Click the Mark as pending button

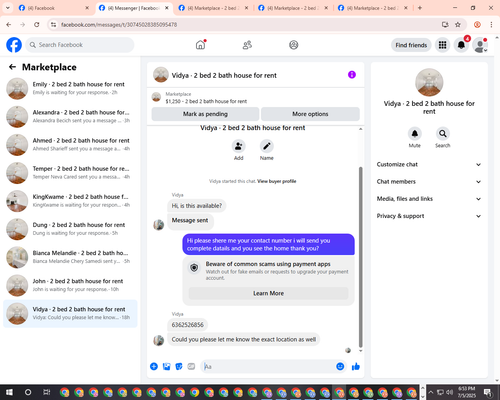[205, 114]
